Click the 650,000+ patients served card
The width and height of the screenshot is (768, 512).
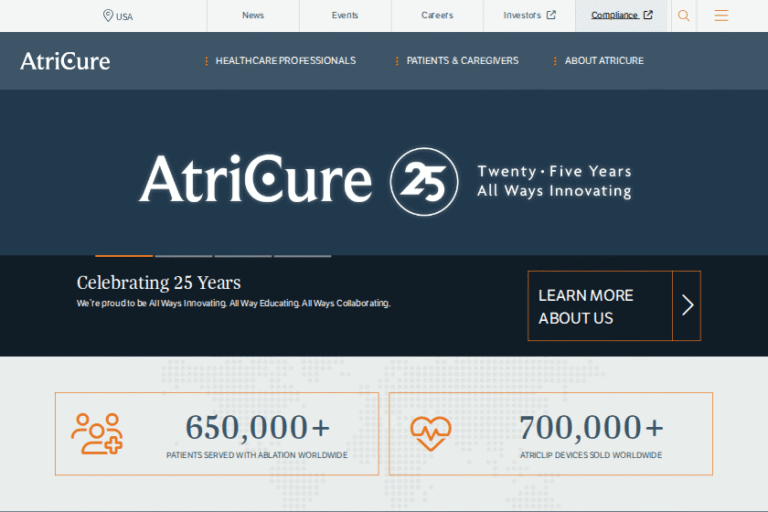click(217, 434)
